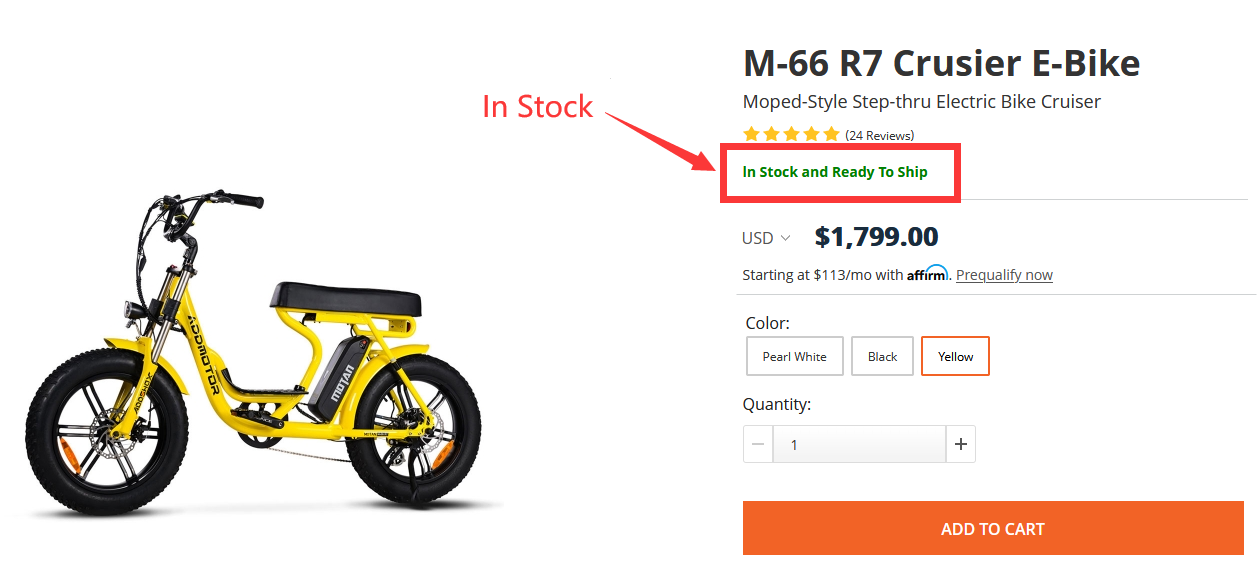Click the $1,799.00 price
This screenshot has height=561, width=1258.
tap(876, 237)
